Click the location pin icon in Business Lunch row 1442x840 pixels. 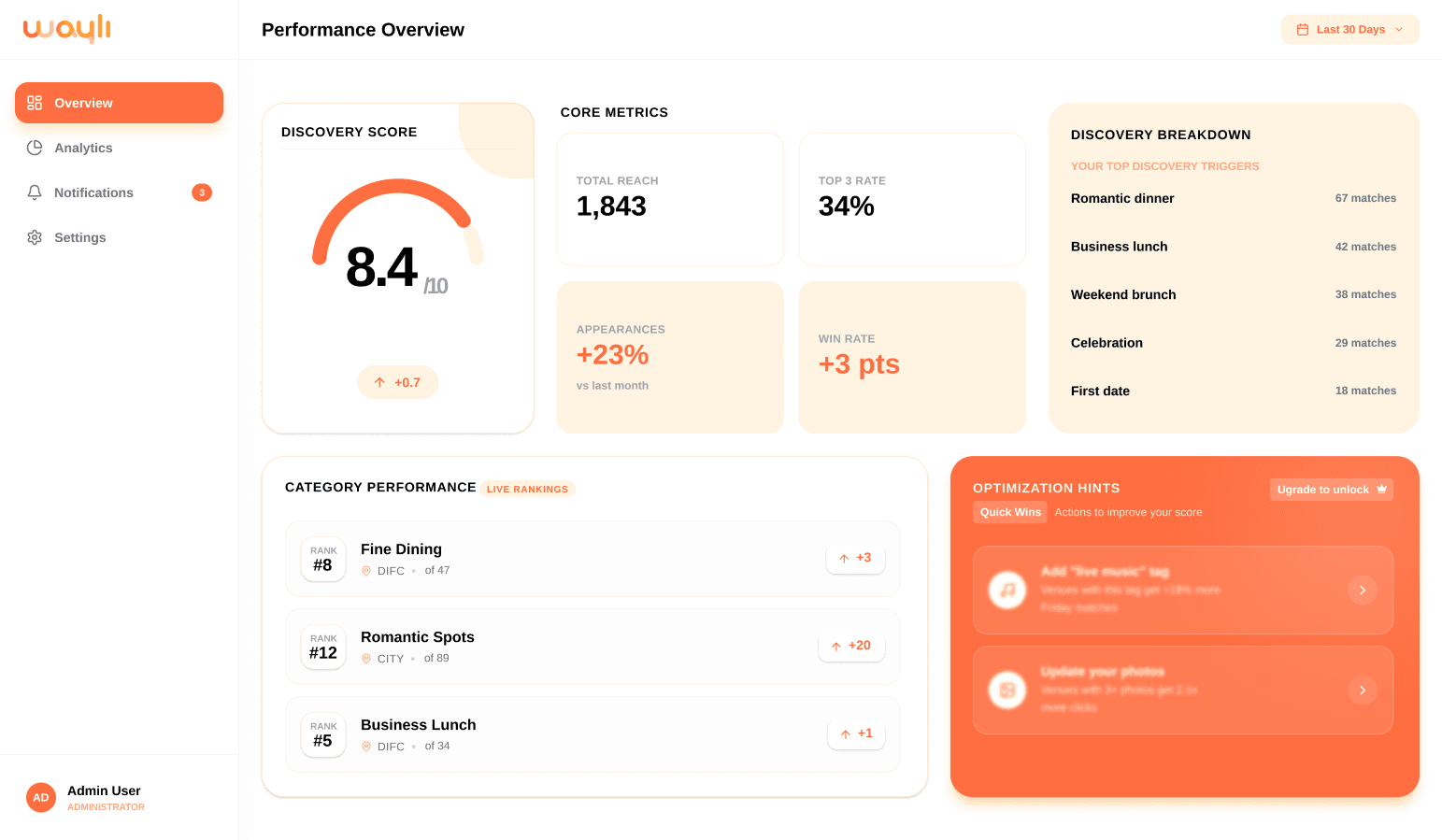pos(366,747)
